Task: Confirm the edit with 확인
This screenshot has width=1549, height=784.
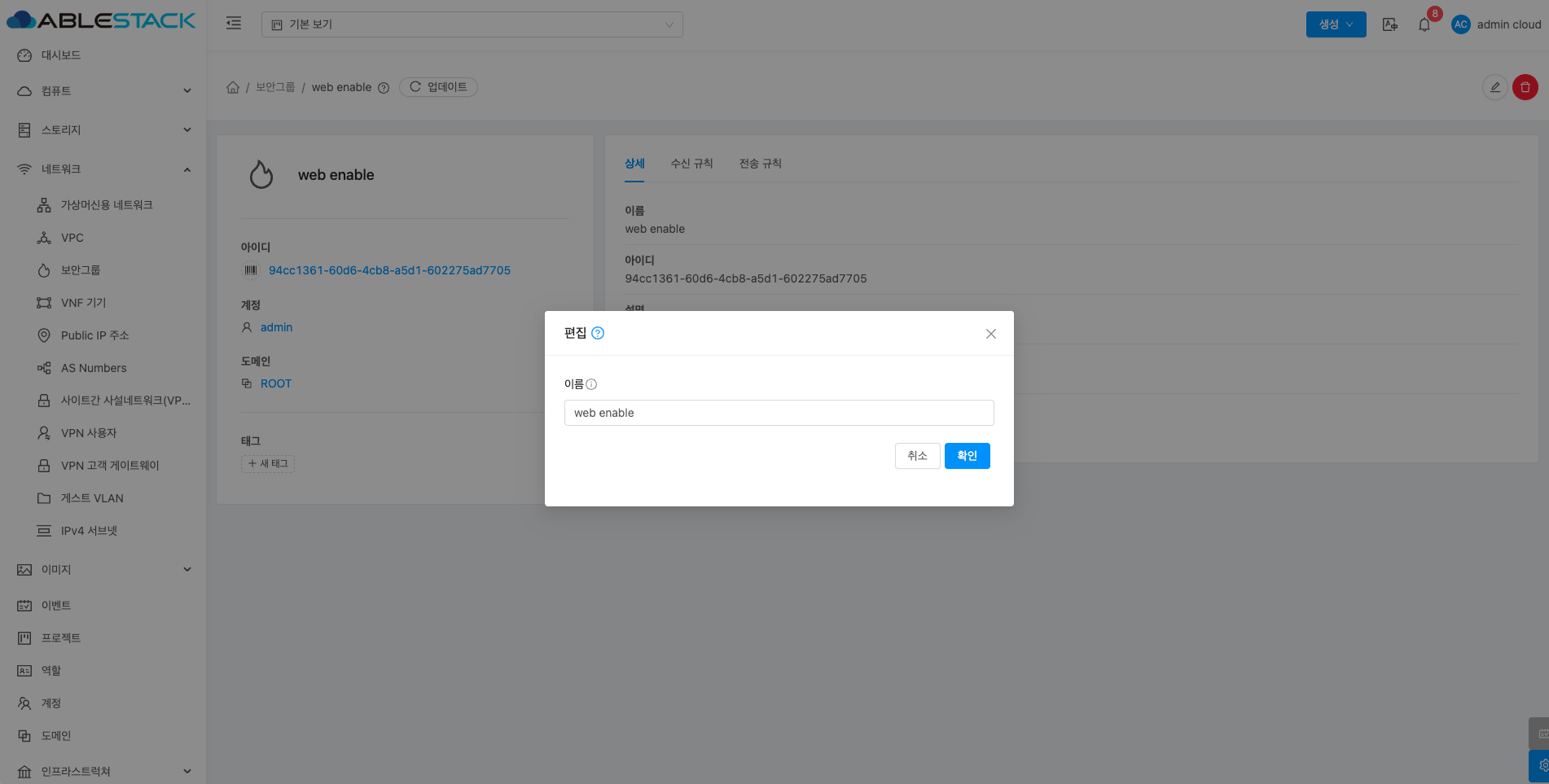Action: [x=968, y=456]
